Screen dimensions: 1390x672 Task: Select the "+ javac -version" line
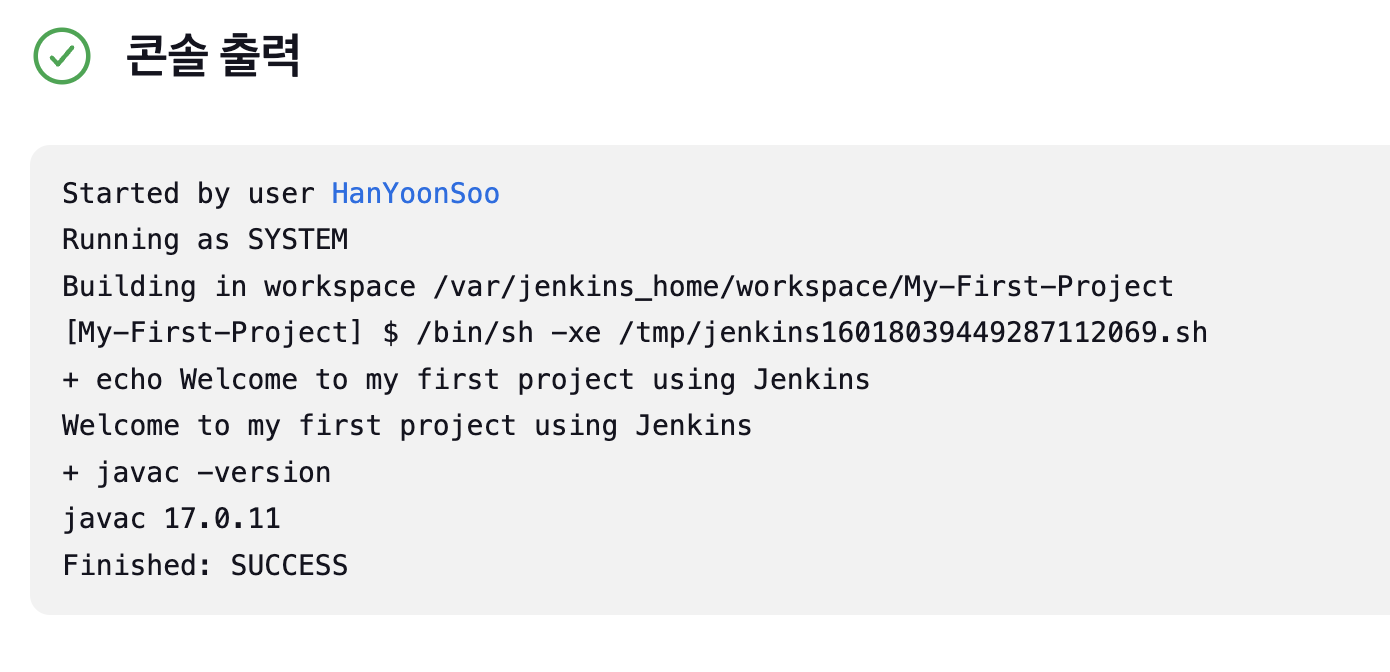click(196, 473)
